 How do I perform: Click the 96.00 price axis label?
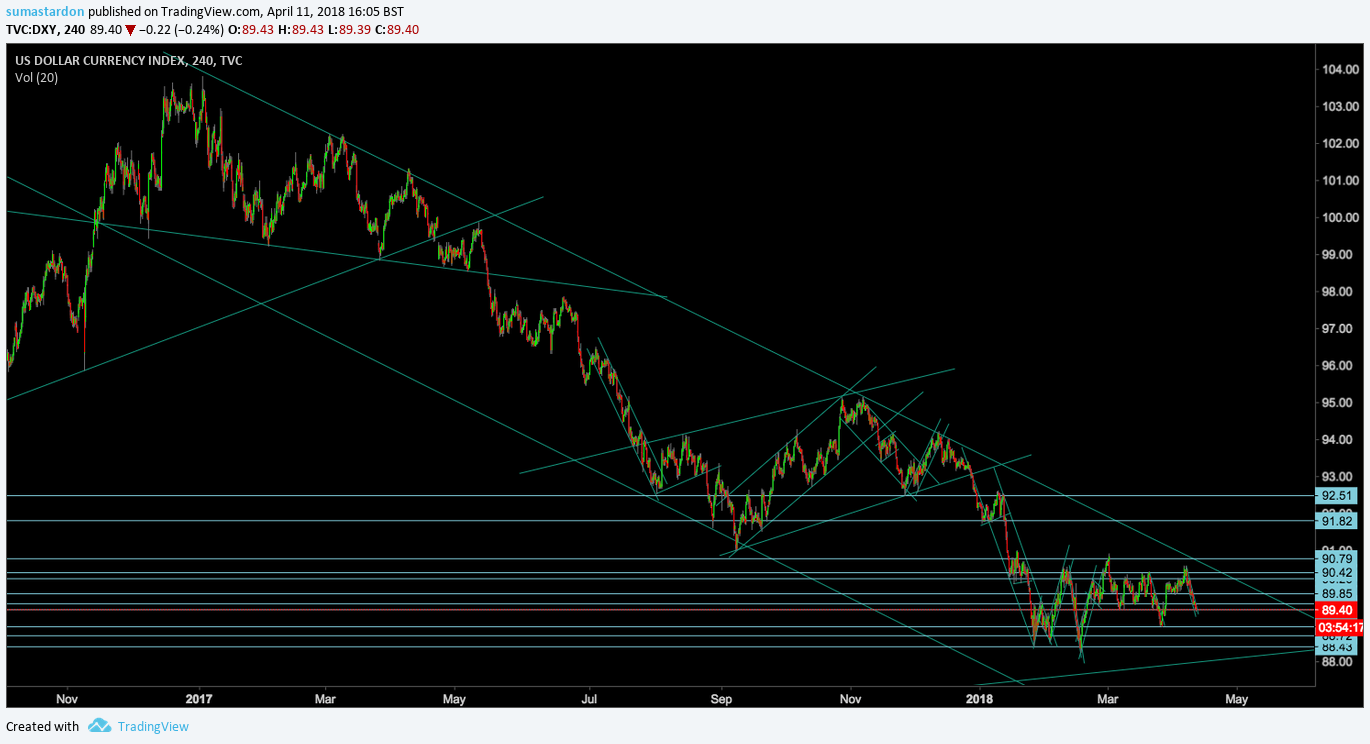click(1339, 365)
